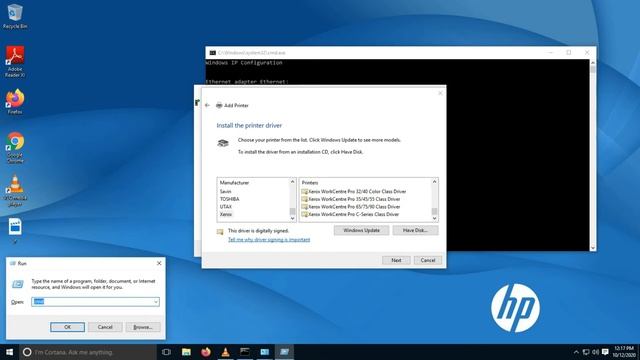Open the taskbar clock and date
This screenshot has height=360, width=640.
click(624, 352)
